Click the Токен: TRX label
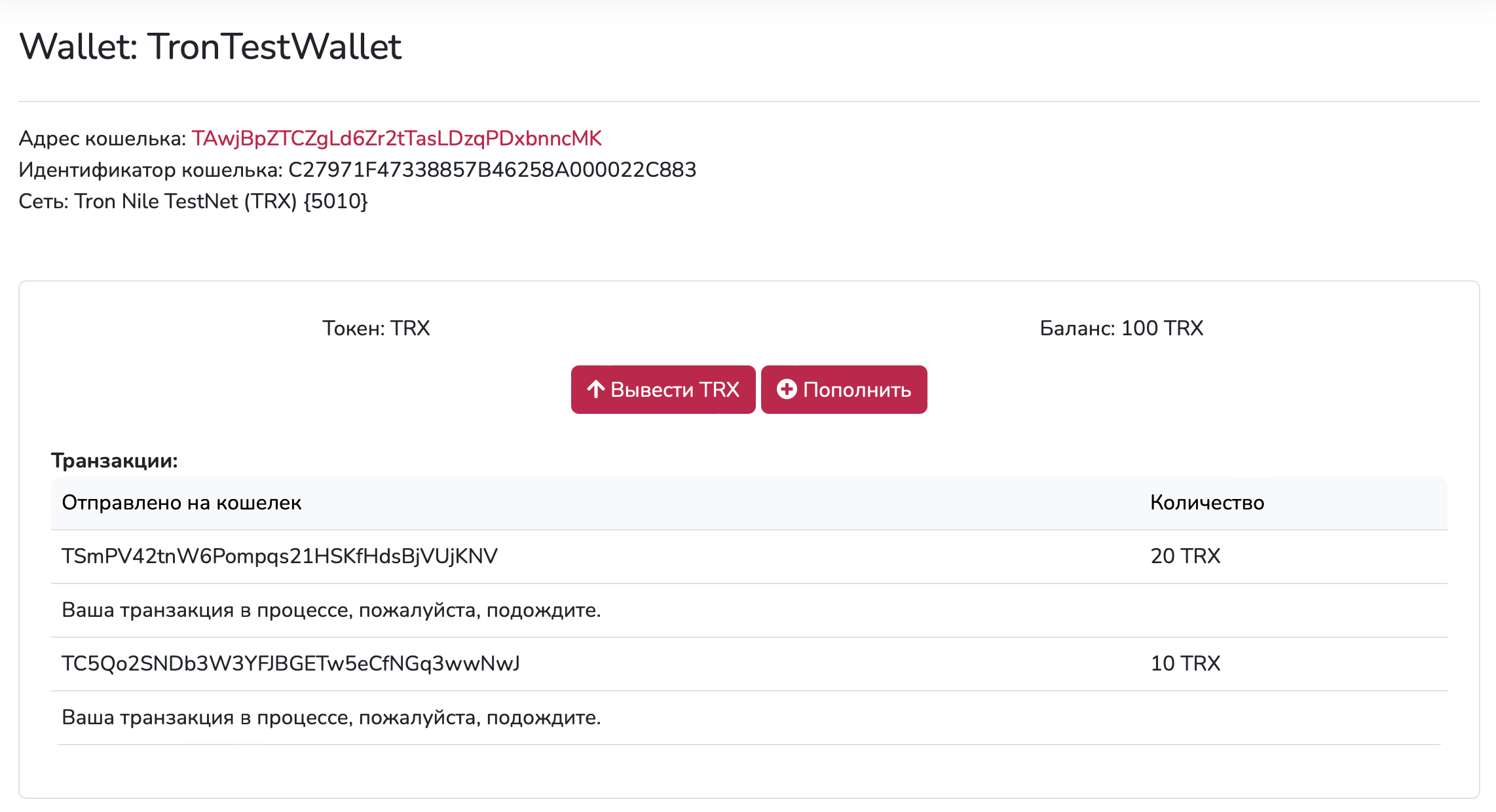 (376, 328)
